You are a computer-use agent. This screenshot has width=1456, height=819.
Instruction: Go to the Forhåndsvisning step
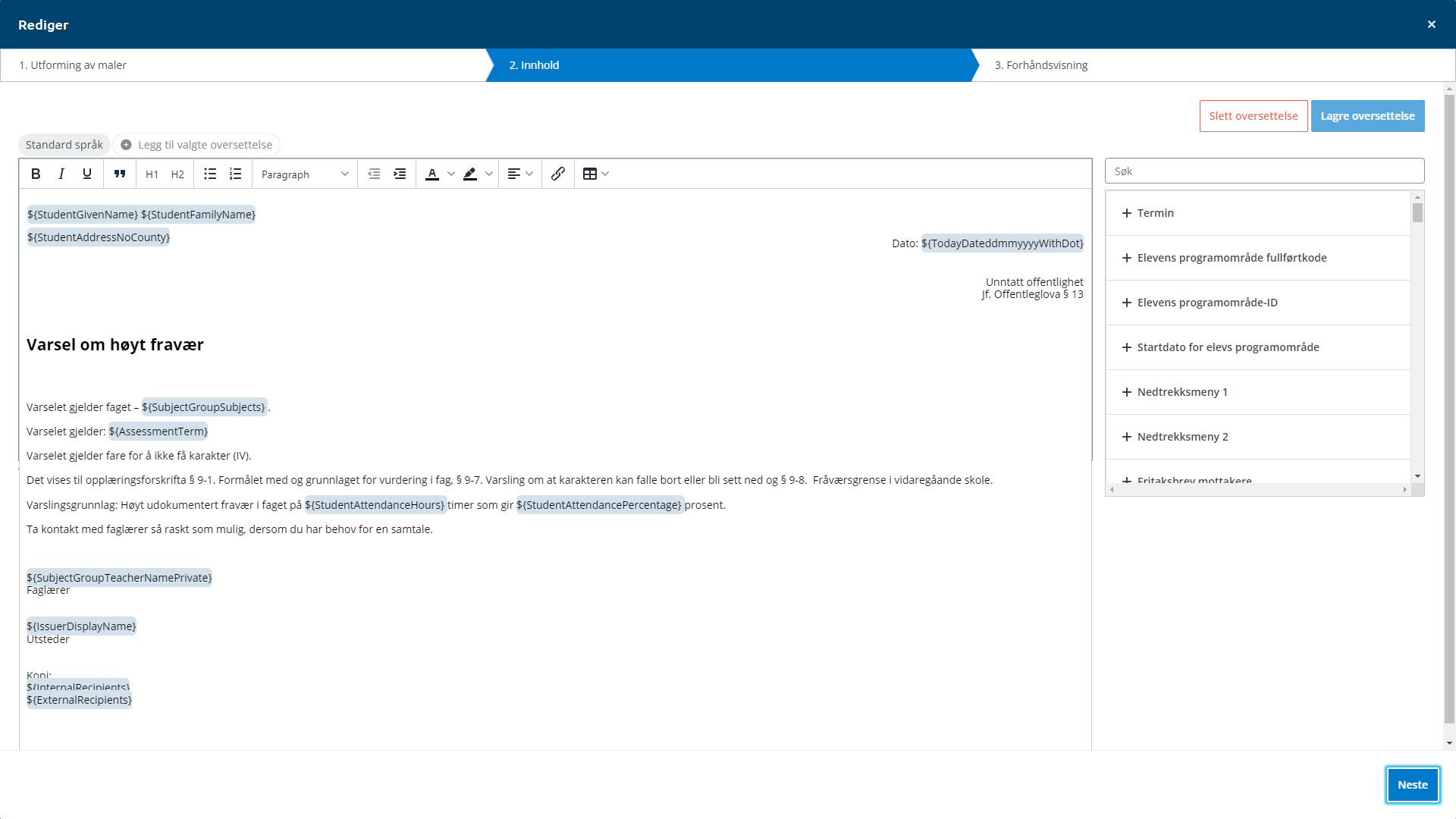pyautogui.click(x=1041, y=65)
